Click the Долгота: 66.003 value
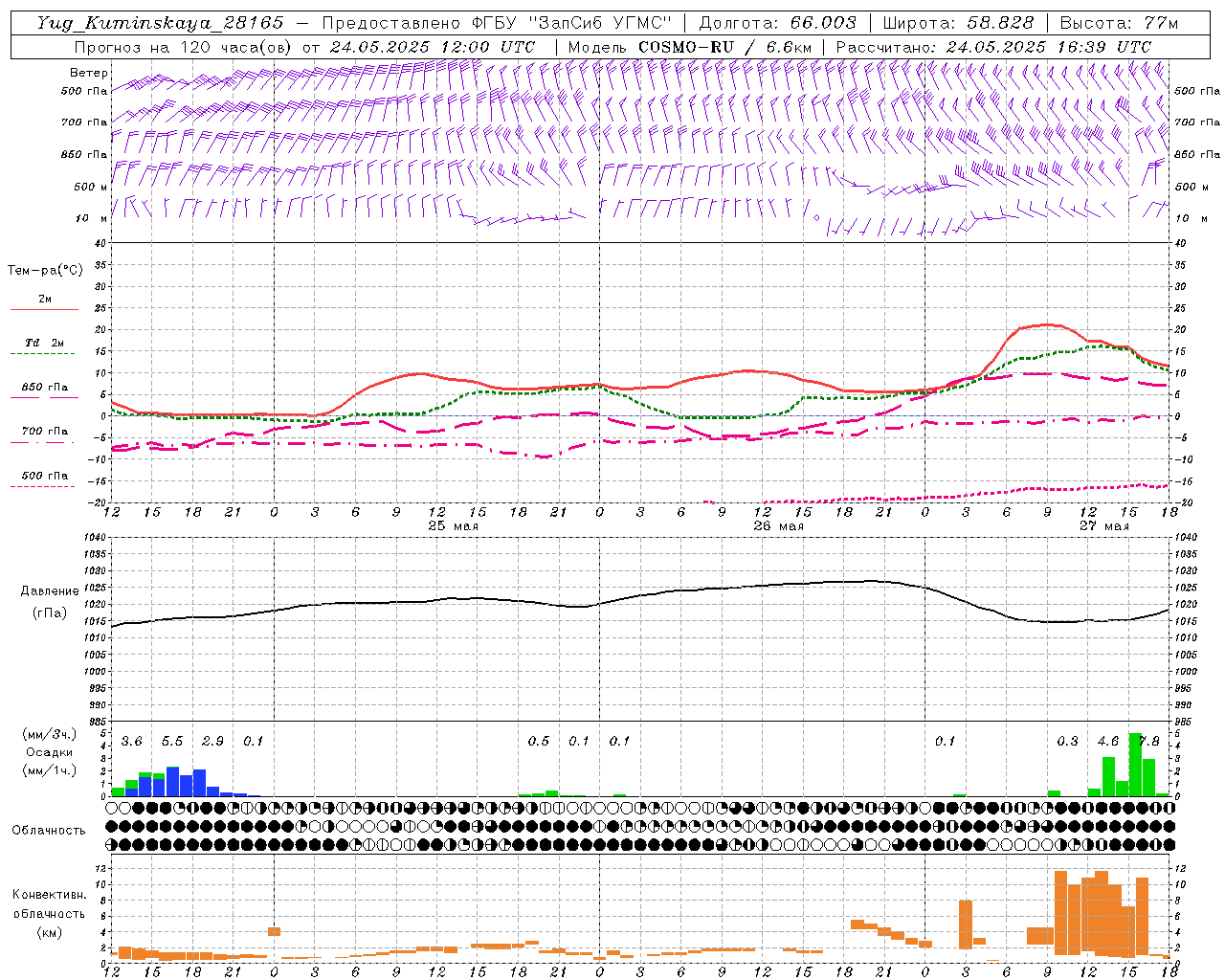This screenshot has width=1225, height=980. tap(778, 23)
